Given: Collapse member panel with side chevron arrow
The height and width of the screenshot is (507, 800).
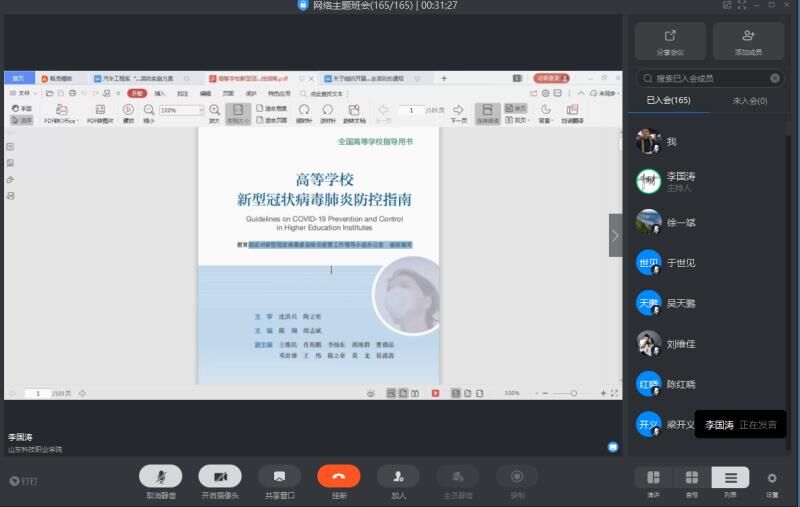Looking at the screenshot, I should point(615,235).
